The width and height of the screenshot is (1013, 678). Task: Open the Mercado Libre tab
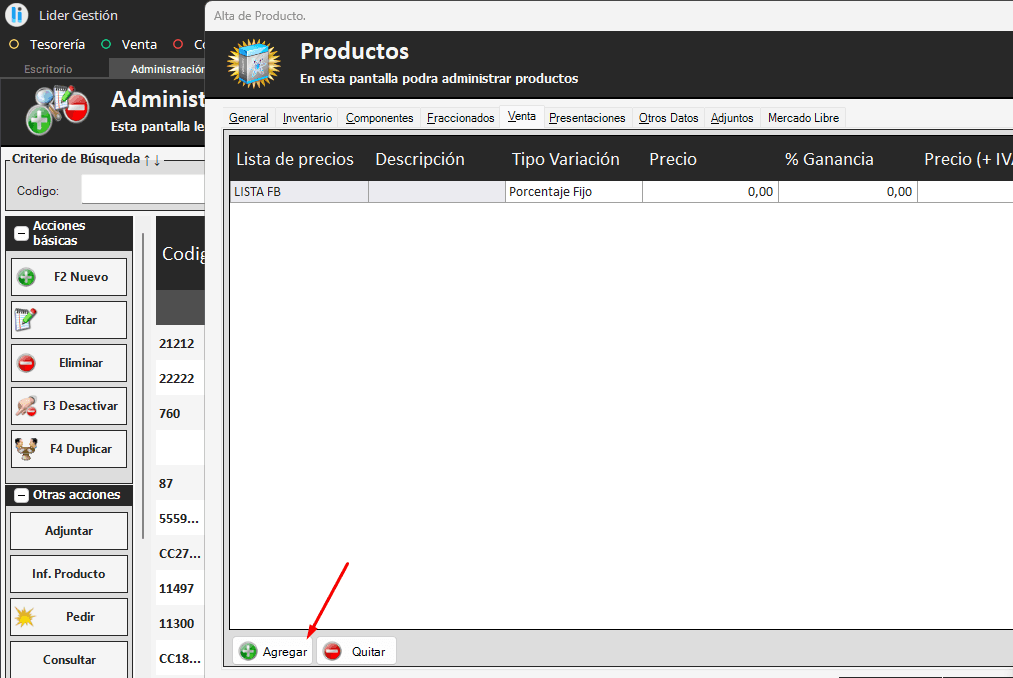(803, 118)
